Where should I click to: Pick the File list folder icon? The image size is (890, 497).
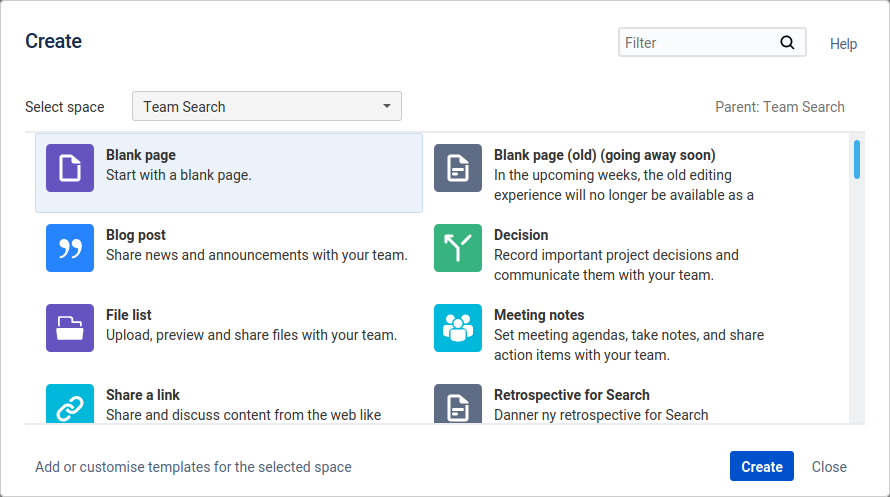[70, 328]
